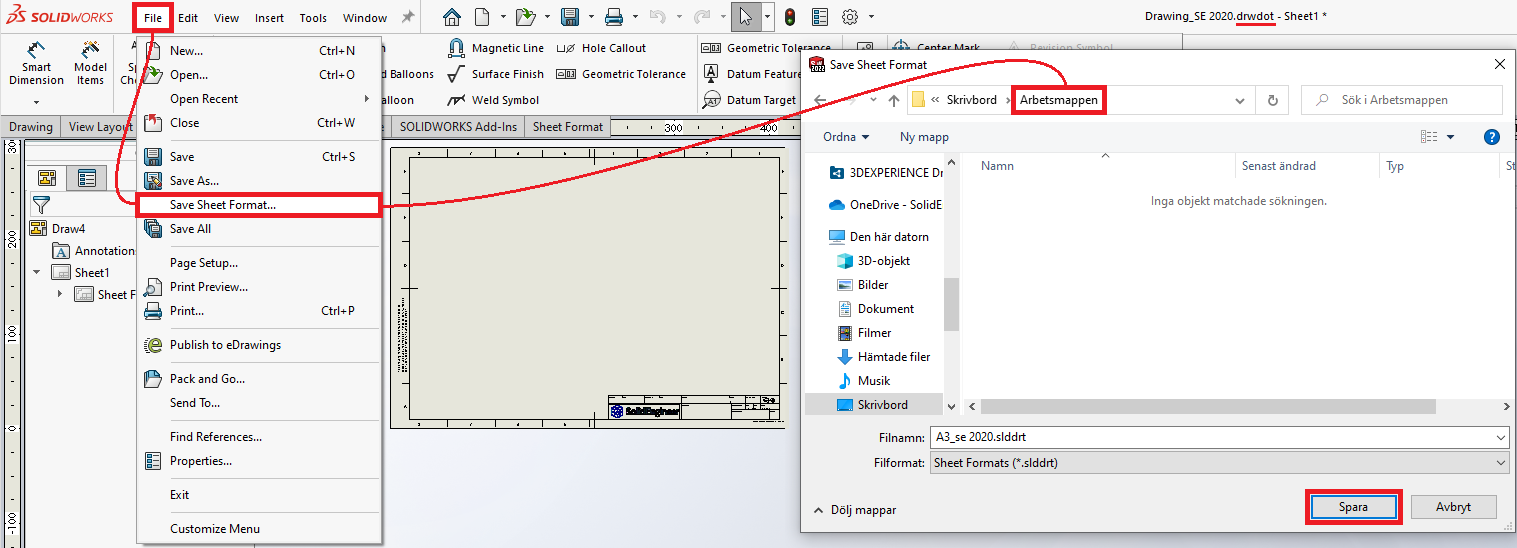Open the Filformat dropdown

click(x=1218, y=463)
